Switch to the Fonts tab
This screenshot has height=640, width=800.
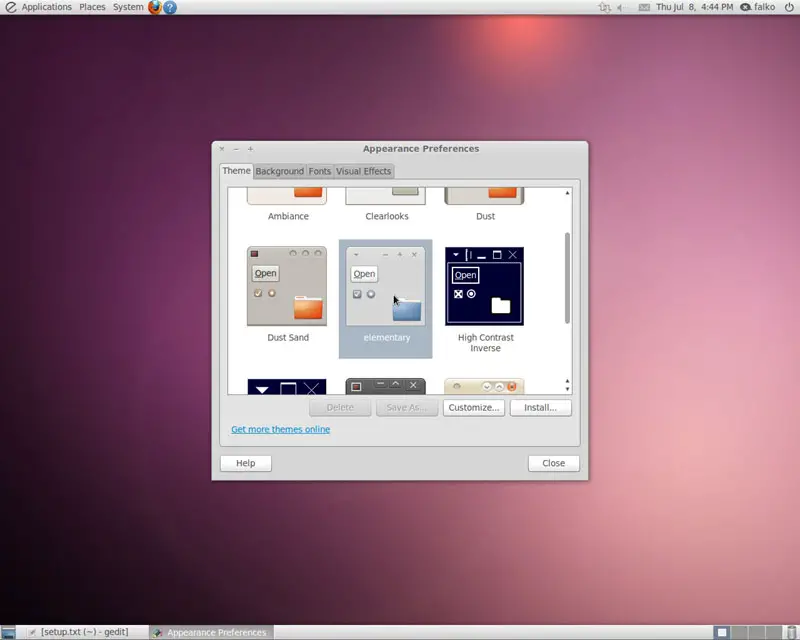tap(320, 171)
